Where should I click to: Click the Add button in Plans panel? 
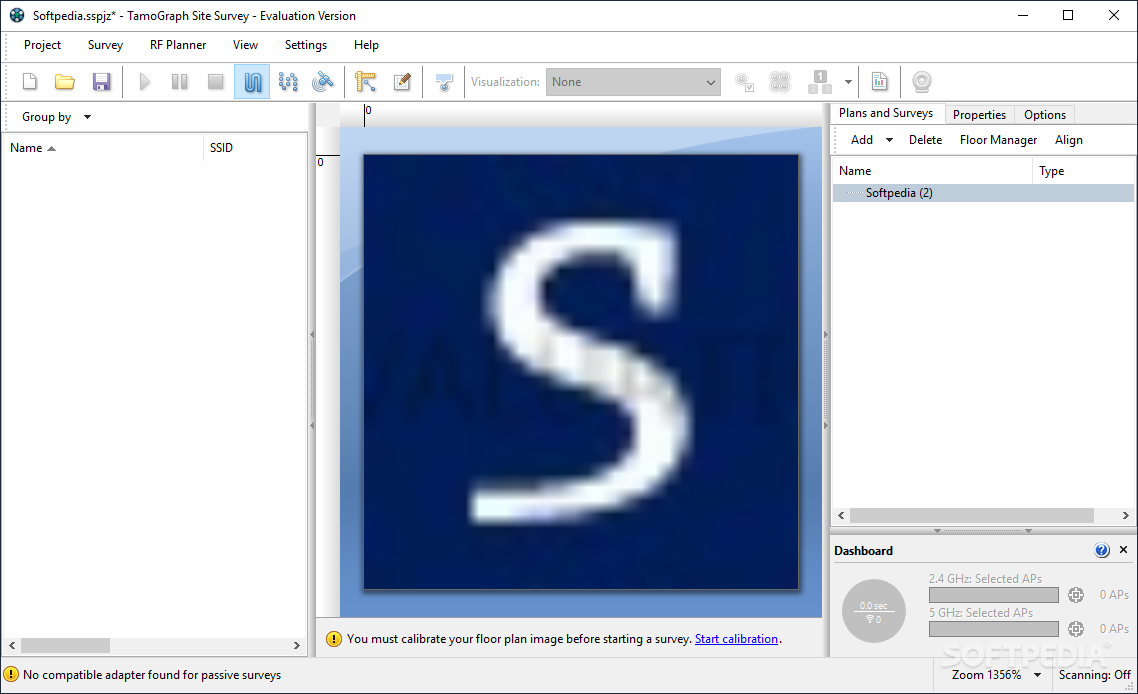861,140
